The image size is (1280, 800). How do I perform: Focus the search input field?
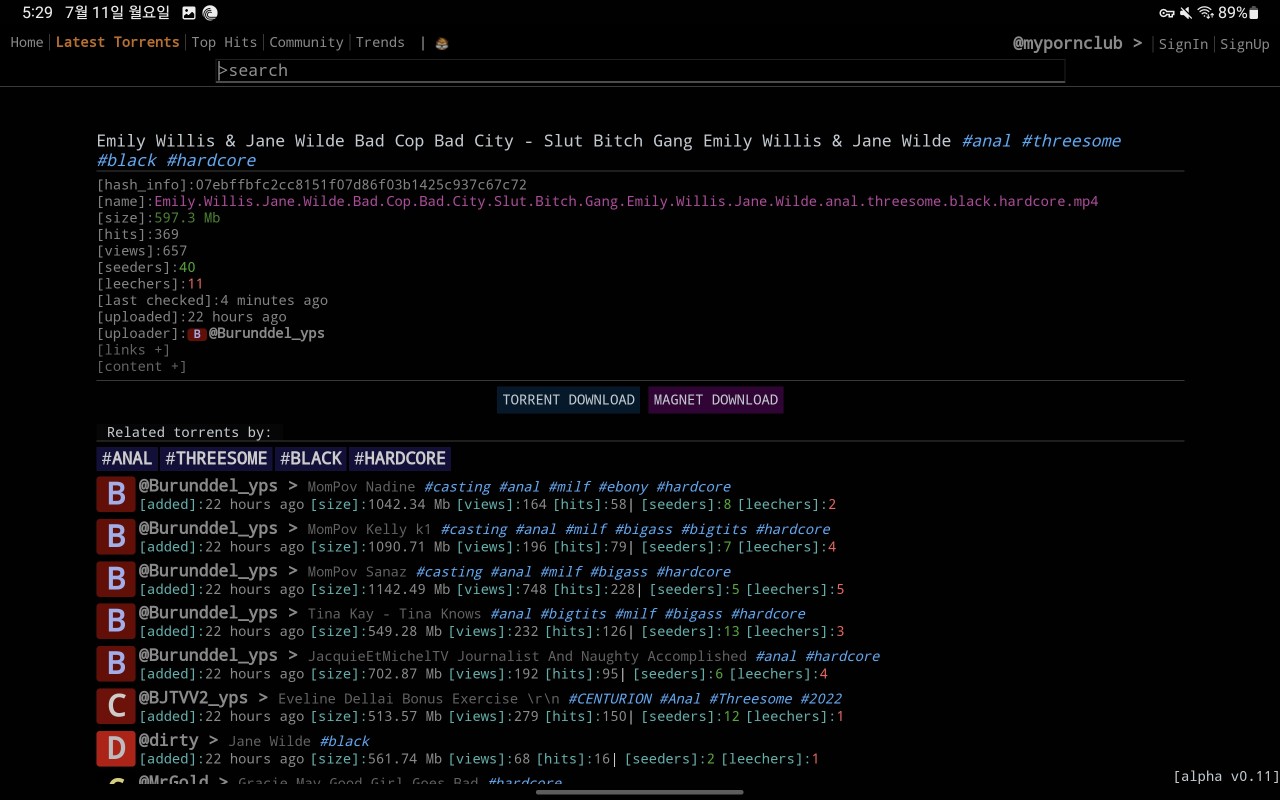point(640,71)
